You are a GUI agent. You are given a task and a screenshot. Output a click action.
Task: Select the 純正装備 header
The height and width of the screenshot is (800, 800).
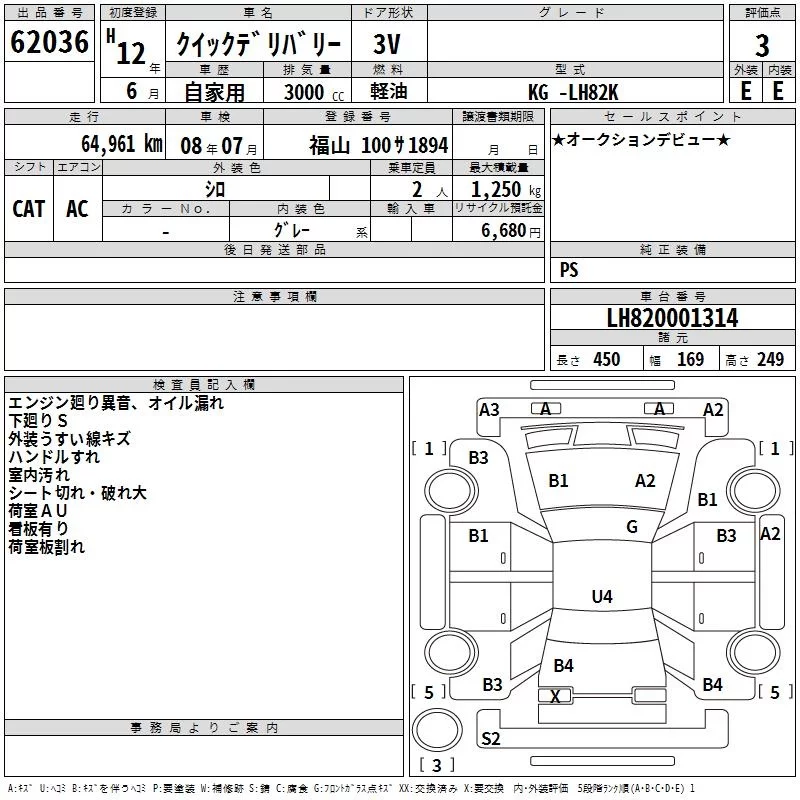pos(672,249)
